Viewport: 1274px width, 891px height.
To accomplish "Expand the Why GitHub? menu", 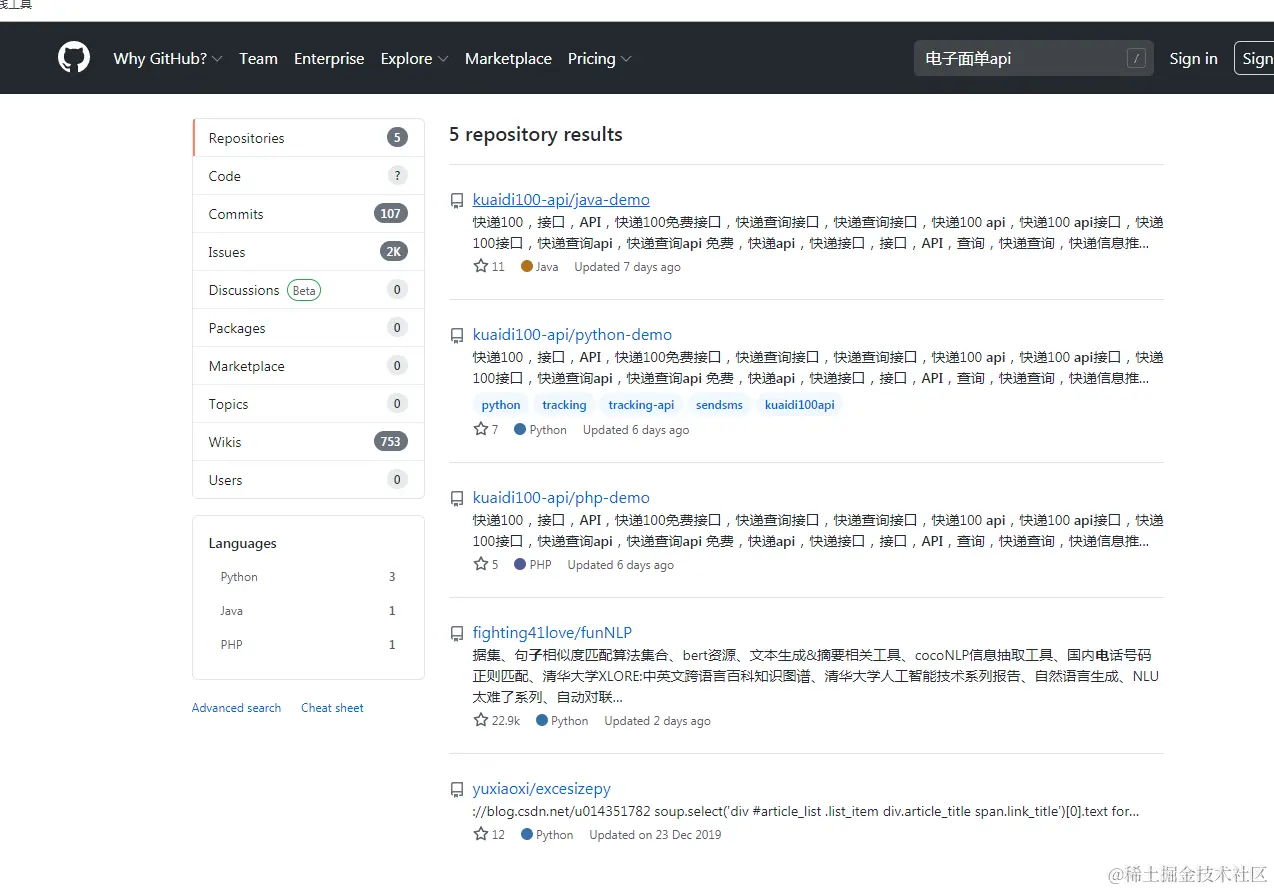I will (168, 59).
